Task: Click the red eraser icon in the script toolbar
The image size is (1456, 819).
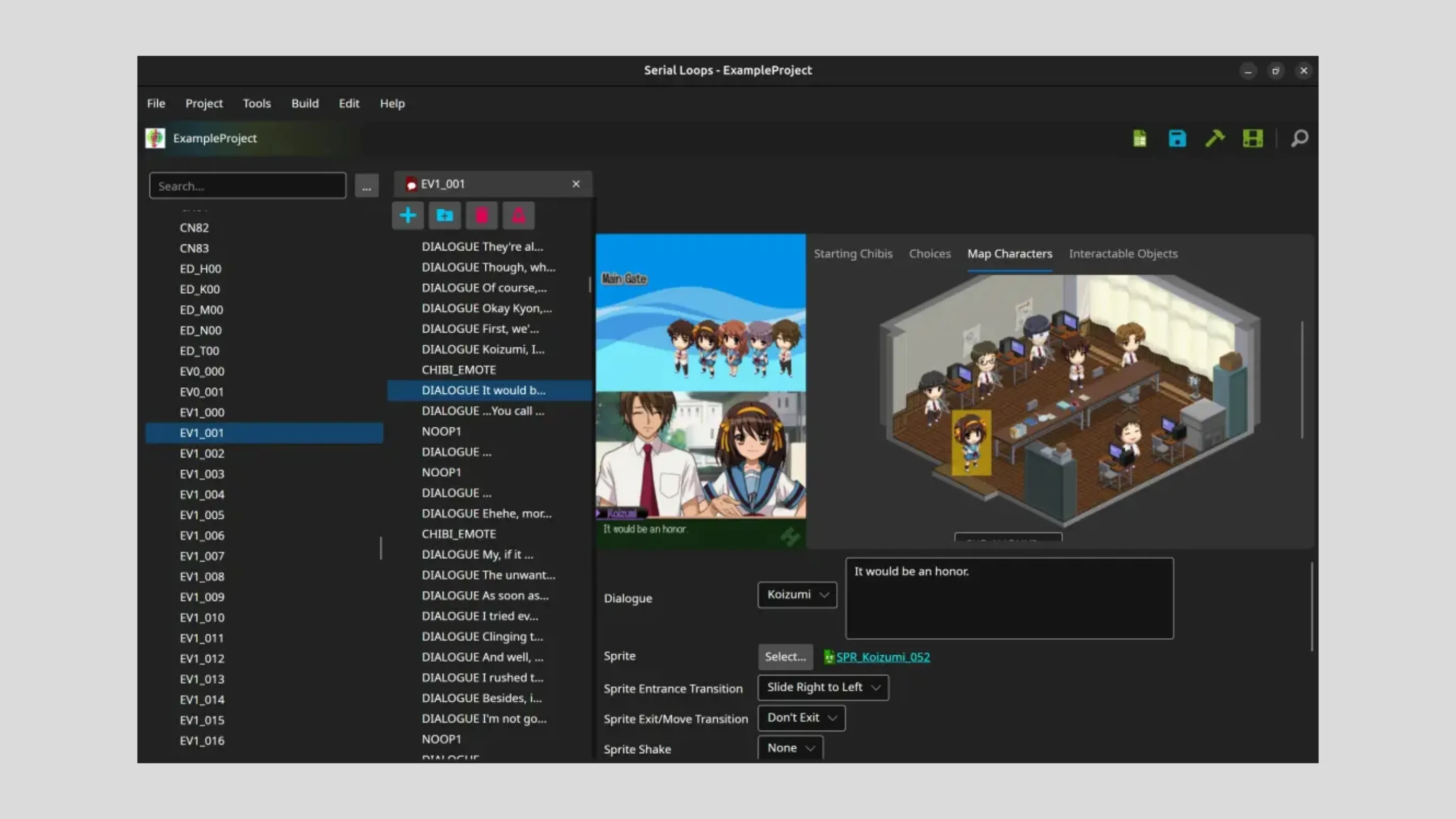Action: (518, 215)
